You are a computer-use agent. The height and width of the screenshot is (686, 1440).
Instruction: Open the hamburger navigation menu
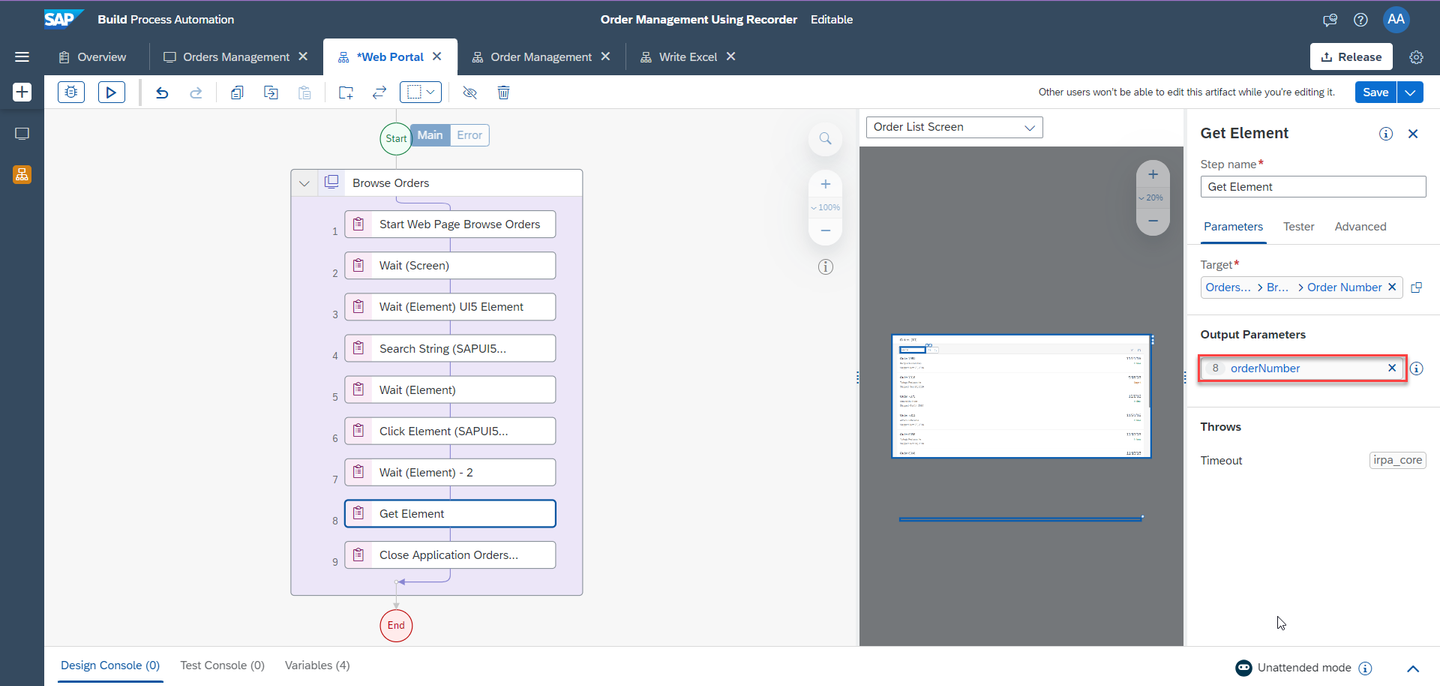click(x=22, y=57)
